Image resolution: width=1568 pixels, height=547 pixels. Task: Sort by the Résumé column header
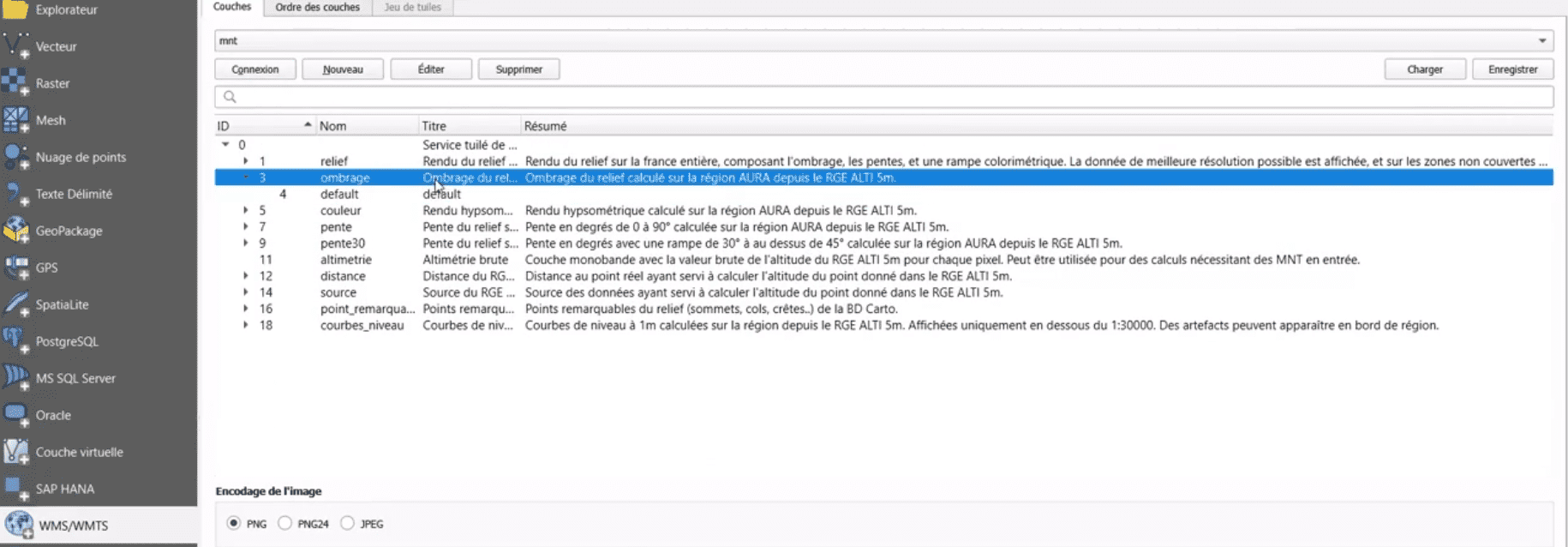click(1037, 126)
